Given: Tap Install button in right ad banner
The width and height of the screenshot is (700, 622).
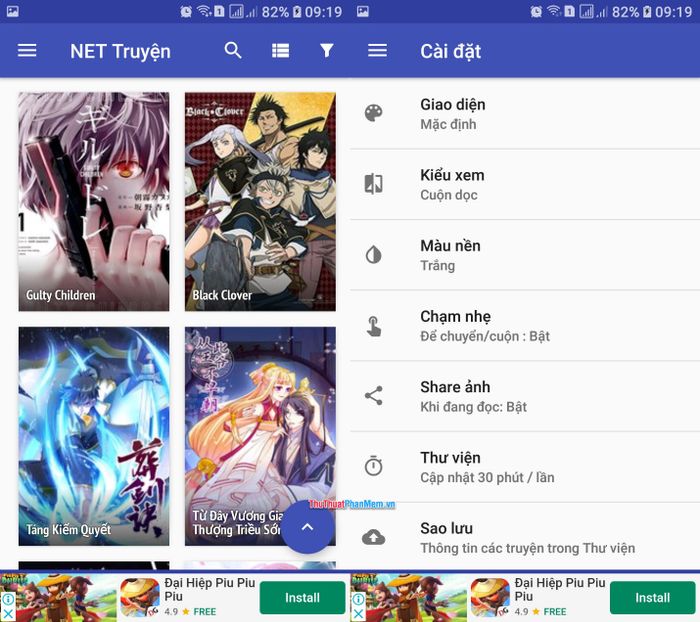Looking at the screenshot, I should (x=652, y=597).
